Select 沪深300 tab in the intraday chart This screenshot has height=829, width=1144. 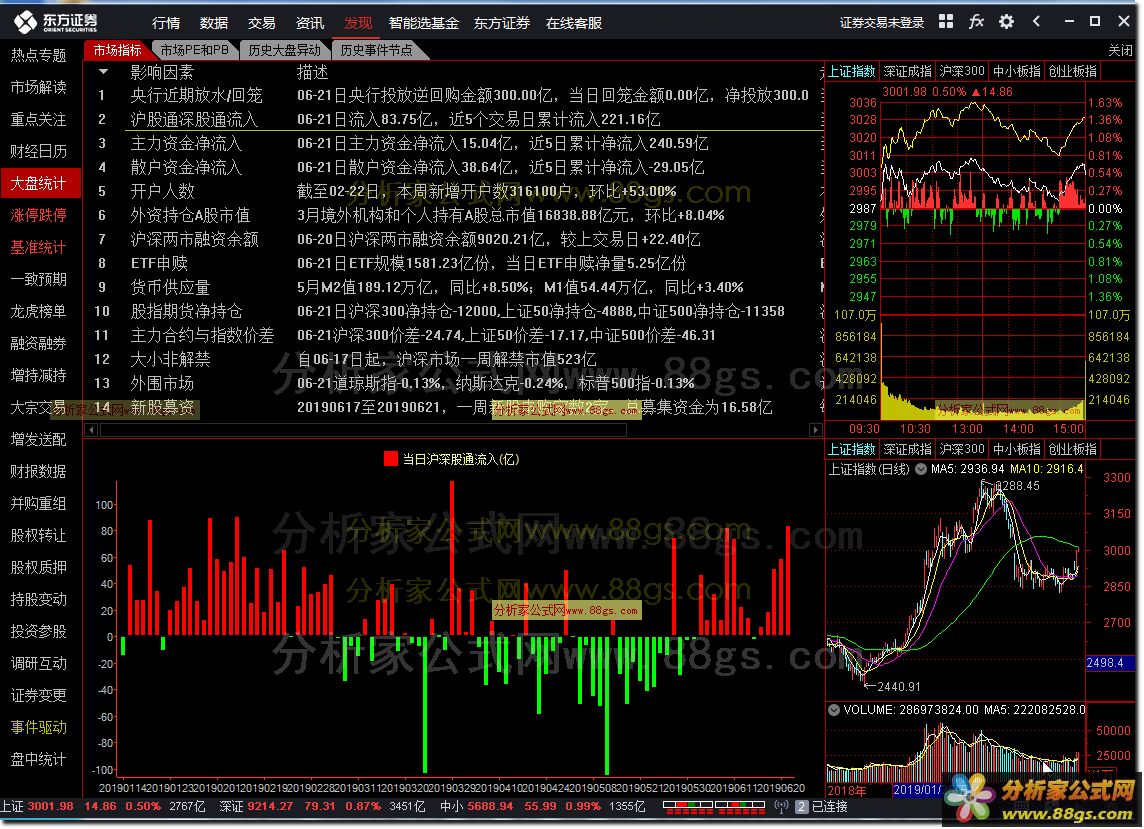(x=962, y=72)
